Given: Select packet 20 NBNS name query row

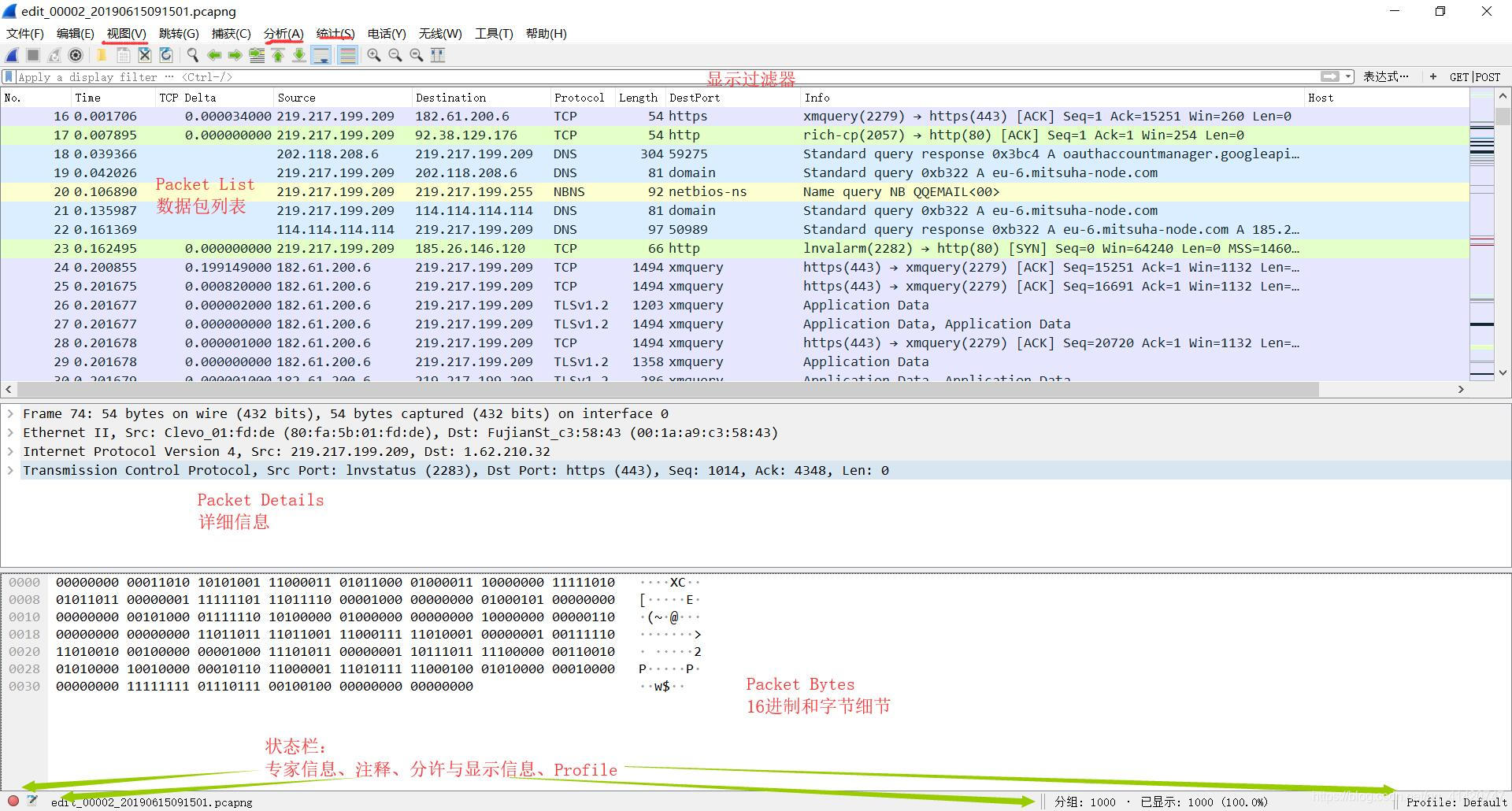Looking at the screenshot, I should (x=734, y=191).
